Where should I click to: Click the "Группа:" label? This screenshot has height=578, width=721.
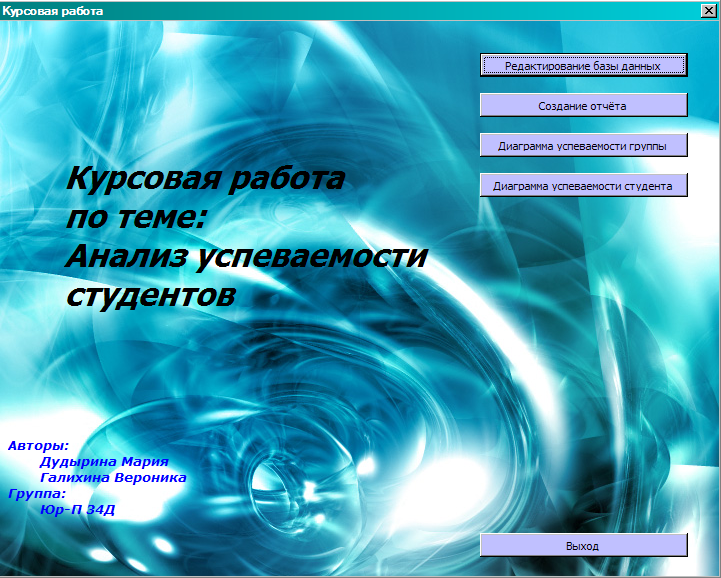click(x=37, y=494)
